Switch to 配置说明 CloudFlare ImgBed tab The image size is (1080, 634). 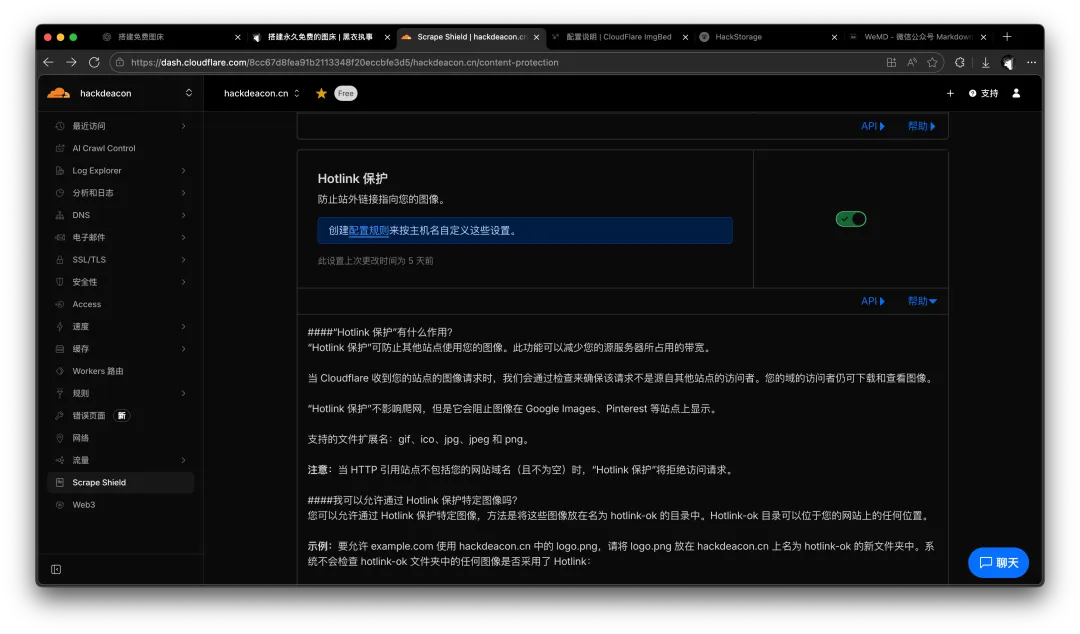pos(619,37)
